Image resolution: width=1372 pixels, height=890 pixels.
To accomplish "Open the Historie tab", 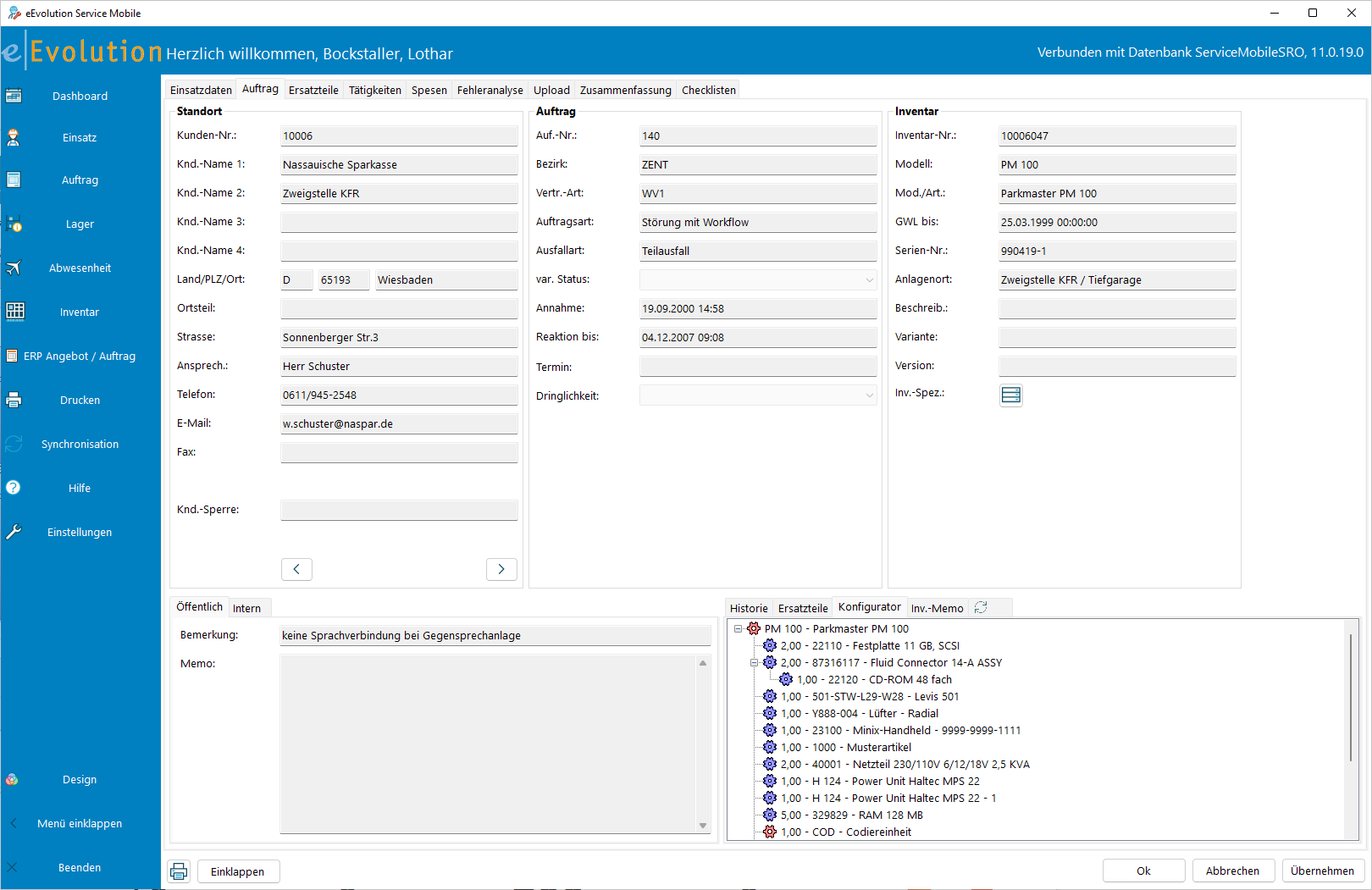I will click(x=749, y=607).
